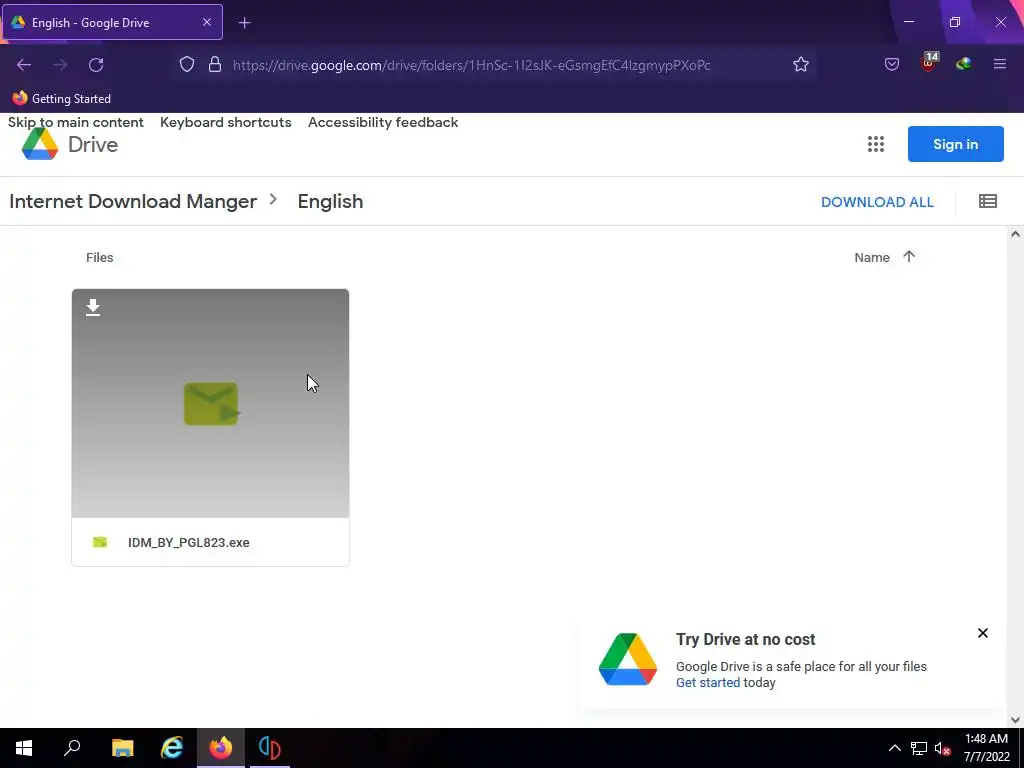This screenshot has width=1024, height=768.
Task: Click the Get started link
Action: click(x=708, y=682)
